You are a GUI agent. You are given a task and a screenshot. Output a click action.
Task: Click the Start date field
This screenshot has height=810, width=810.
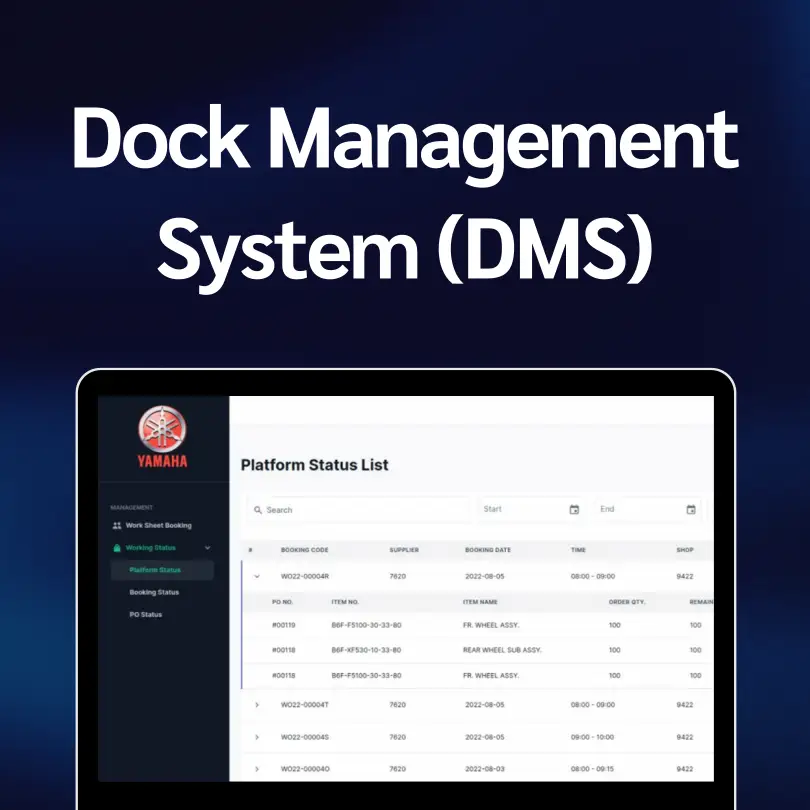click(x=532, y=509)
